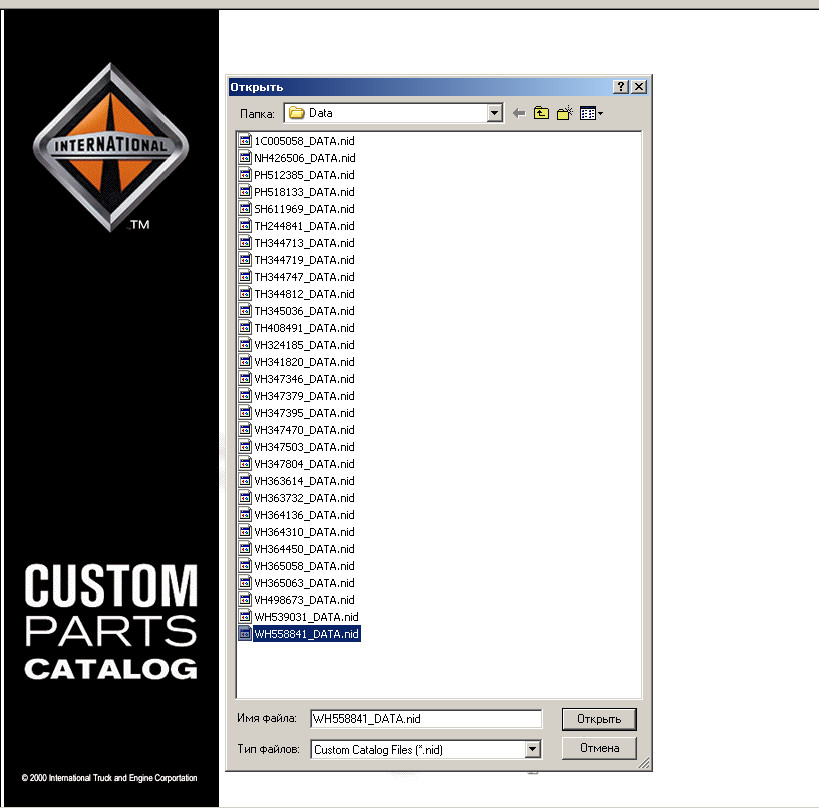The width and height of the screenshot is (819, 809).
Task: Select file TH344713_DATA.nid
Action: [304, 243]
